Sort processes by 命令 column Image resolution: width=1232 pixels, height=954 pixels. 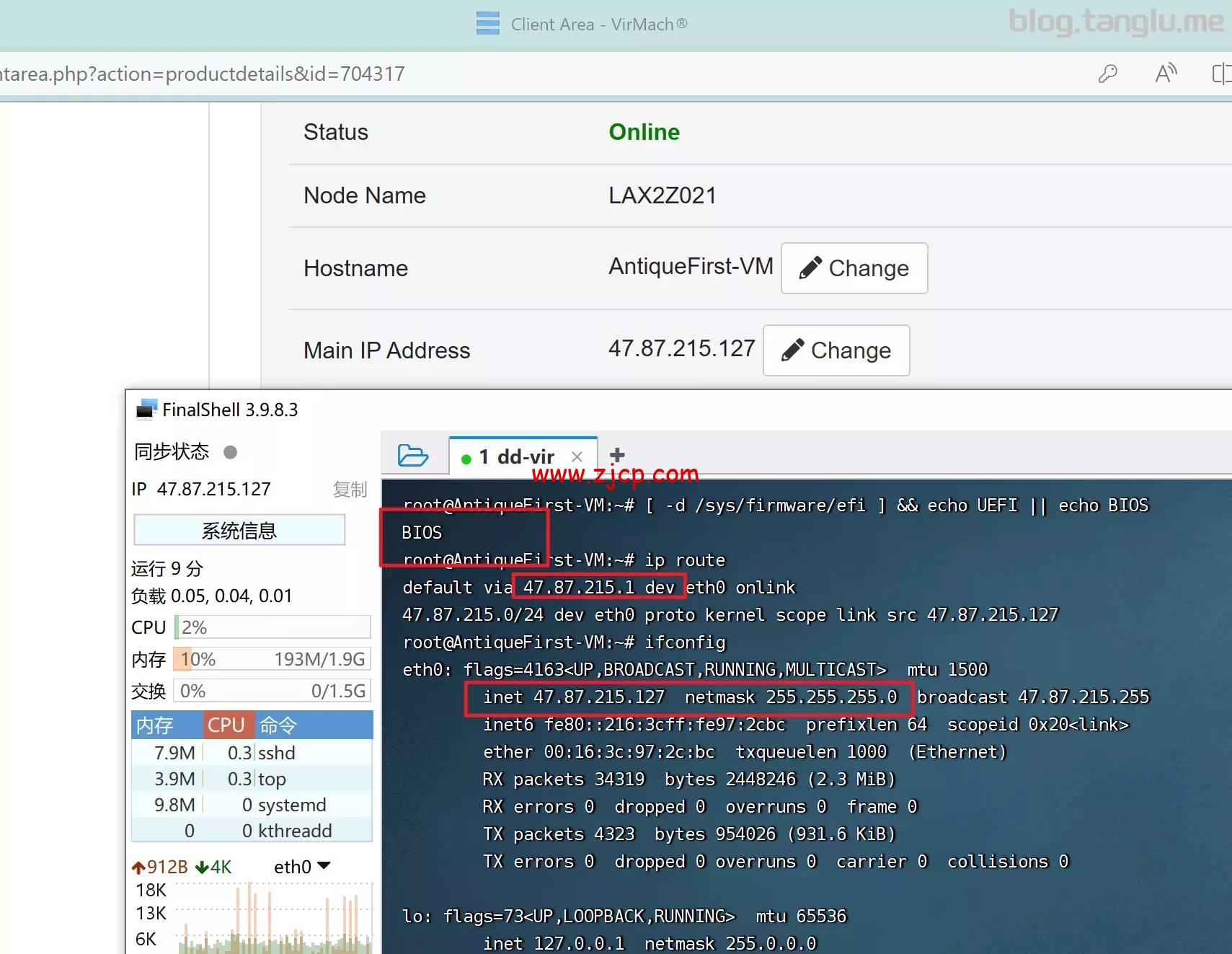click(x=278, y=725)
